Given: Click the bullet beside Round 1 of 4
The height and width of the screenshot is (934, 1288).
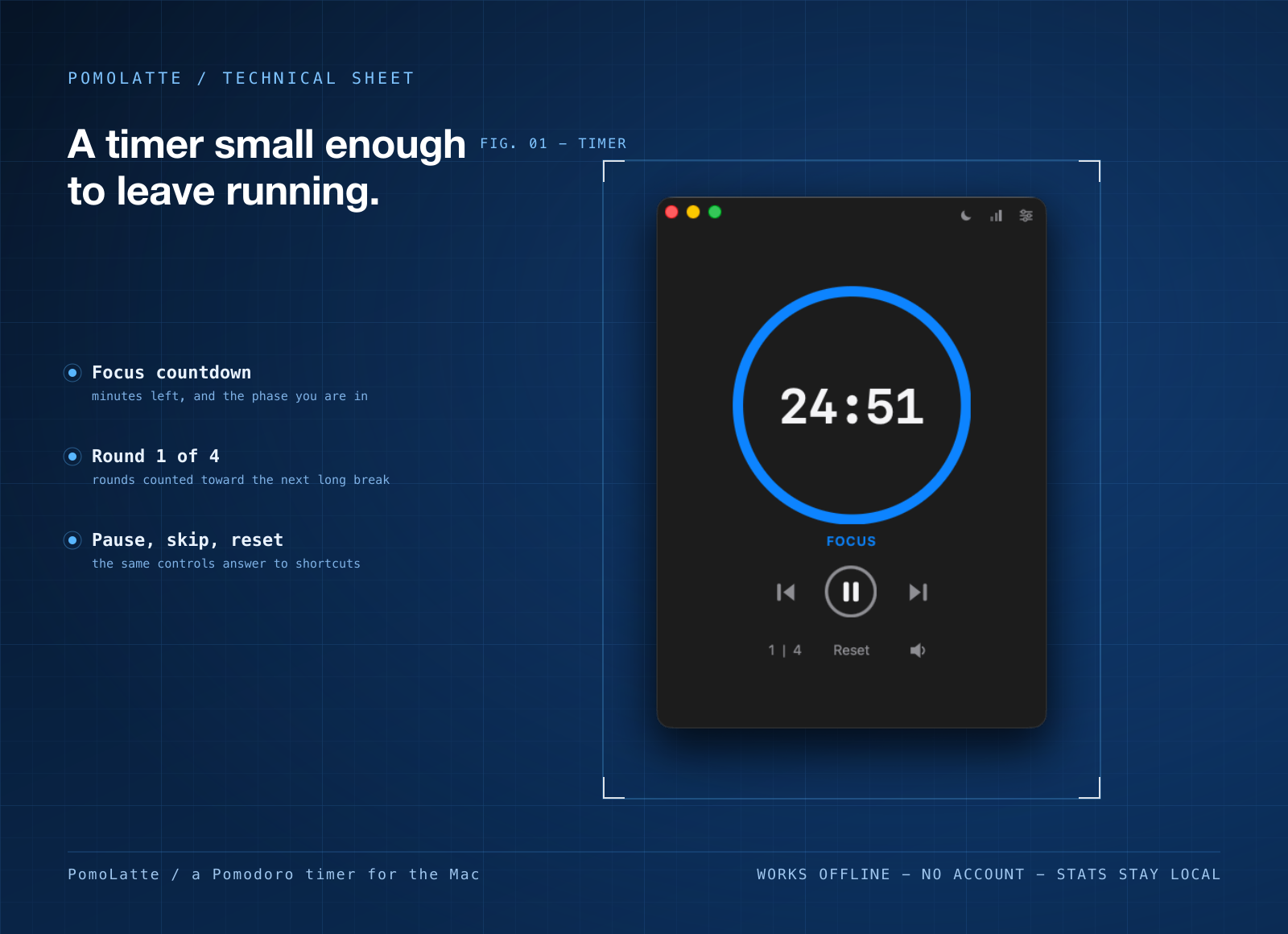Looking at the screenshot, I should pyautogui.click(x=72, y=457).
